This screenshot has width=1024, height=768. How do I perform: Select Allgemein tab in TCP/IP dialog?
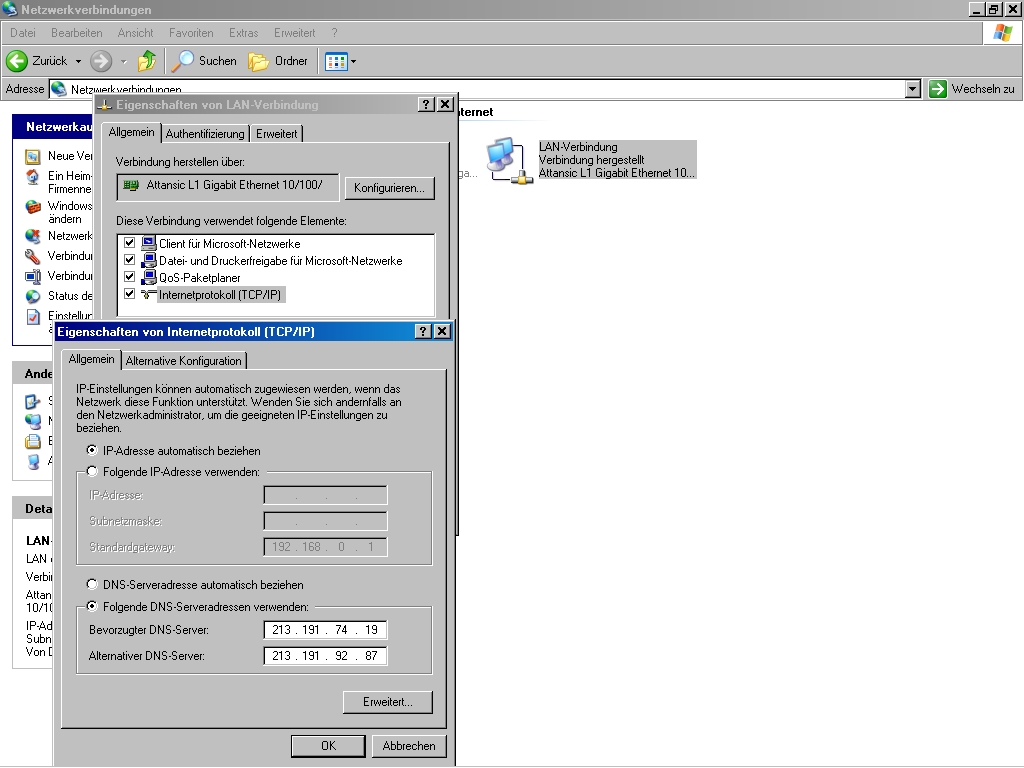point(91,359)
